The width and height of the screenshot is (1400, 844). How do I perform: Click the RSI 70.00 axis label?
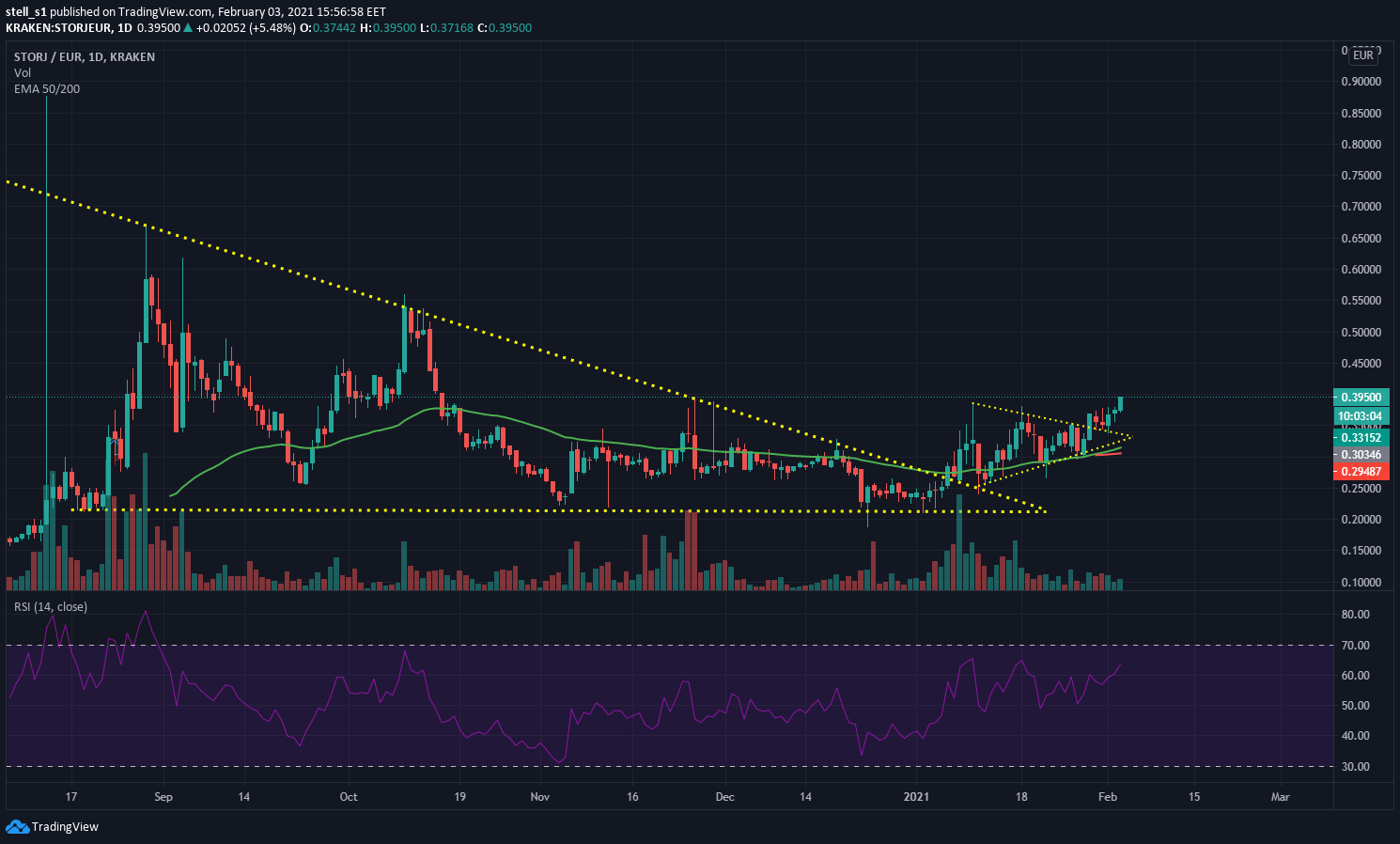[x=1355, y=646]
